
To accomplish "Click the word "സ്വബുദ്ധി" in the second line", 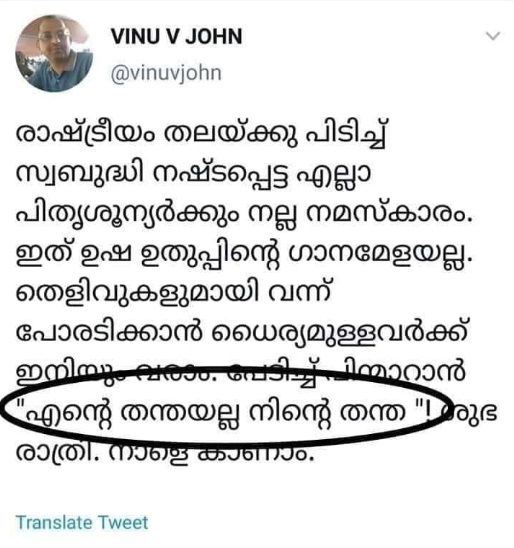I will coord(80,174).
